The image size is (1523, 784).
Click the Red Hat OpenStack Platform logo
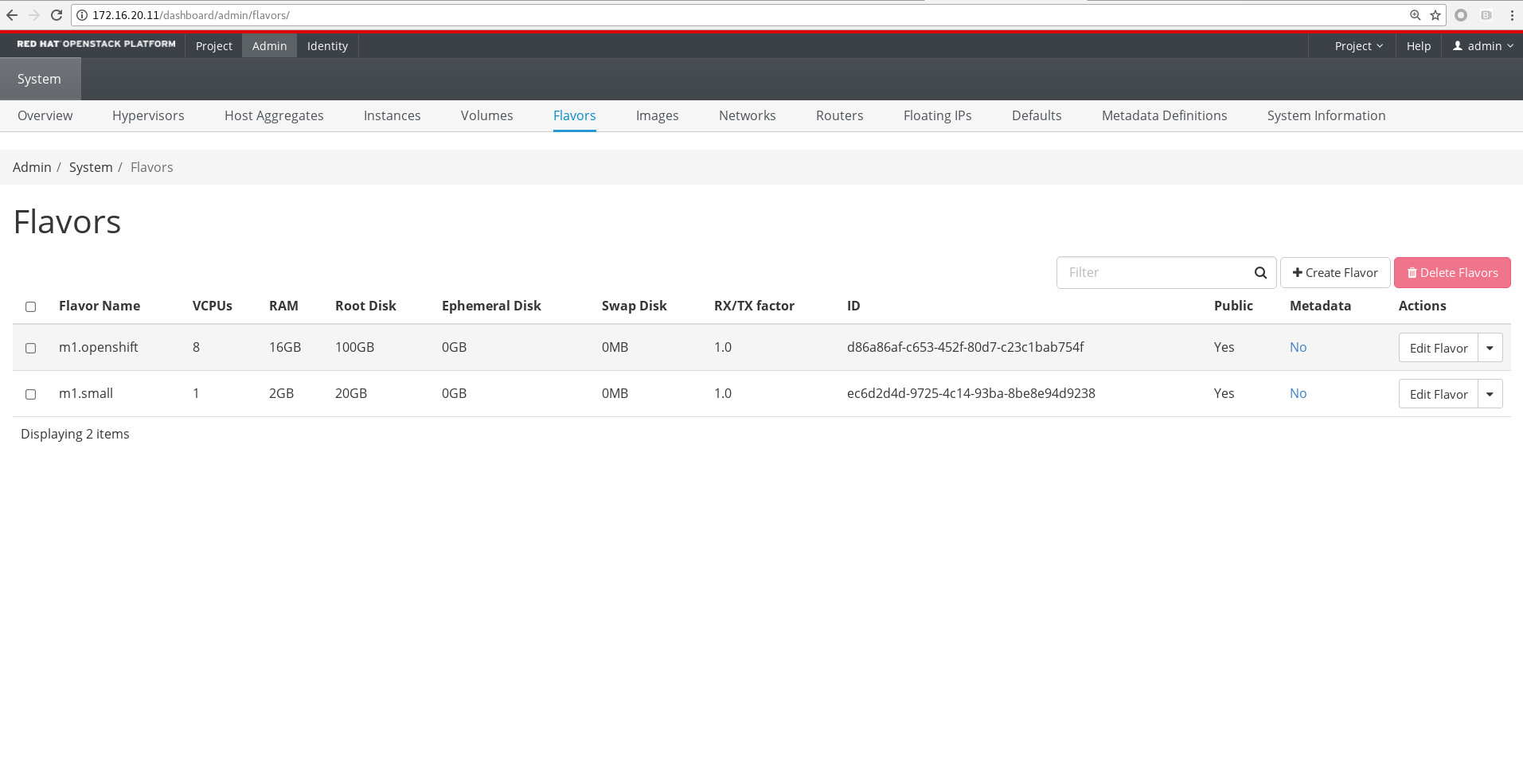coord(96,45)
